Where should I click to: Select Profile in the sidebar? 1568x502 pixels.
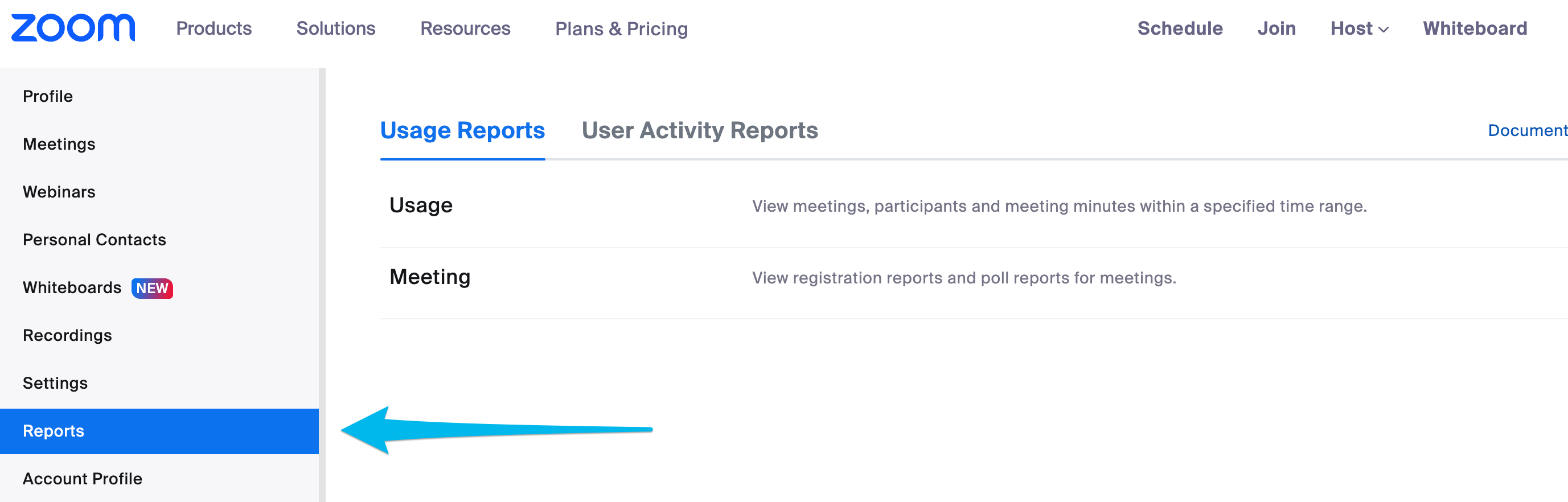(x=47, y=96)
